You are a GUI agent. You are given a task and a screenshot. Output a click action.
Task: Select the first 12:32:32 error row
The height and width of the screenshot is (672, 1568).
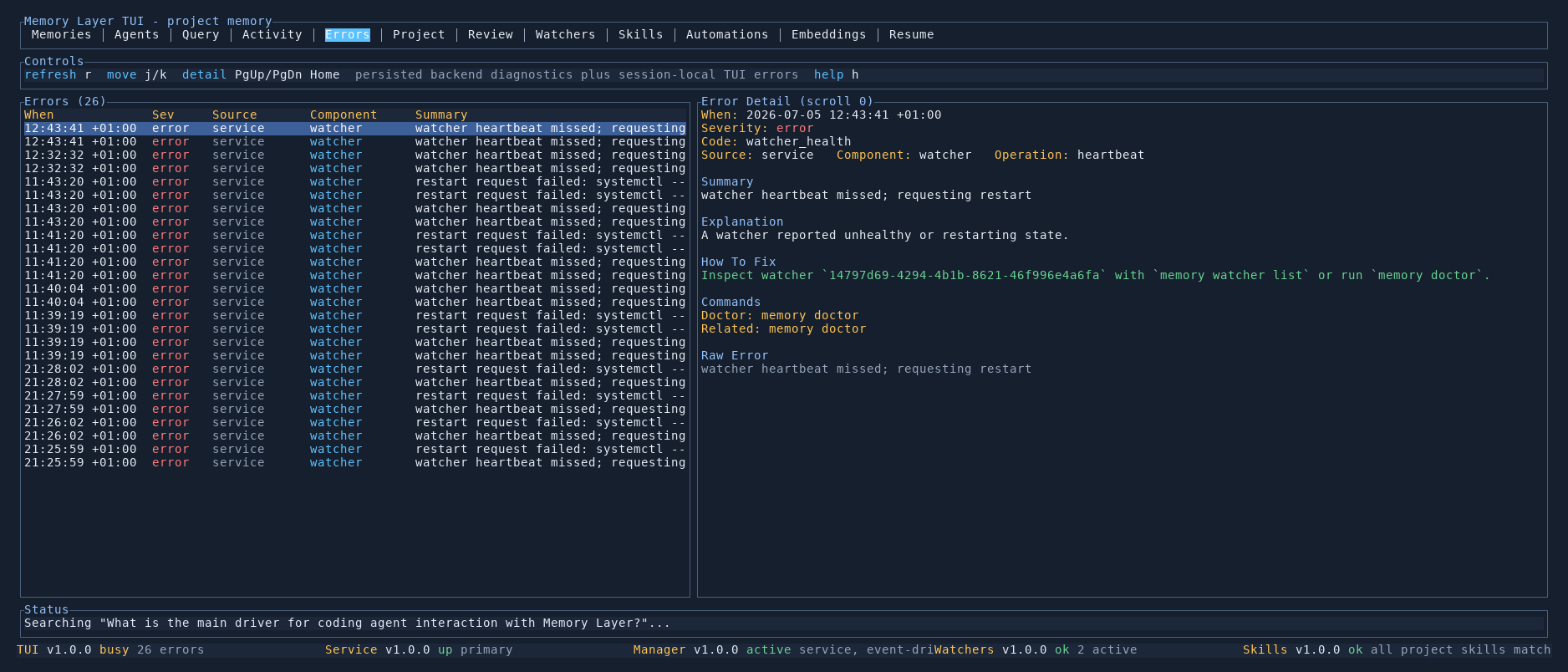point(355,155)
